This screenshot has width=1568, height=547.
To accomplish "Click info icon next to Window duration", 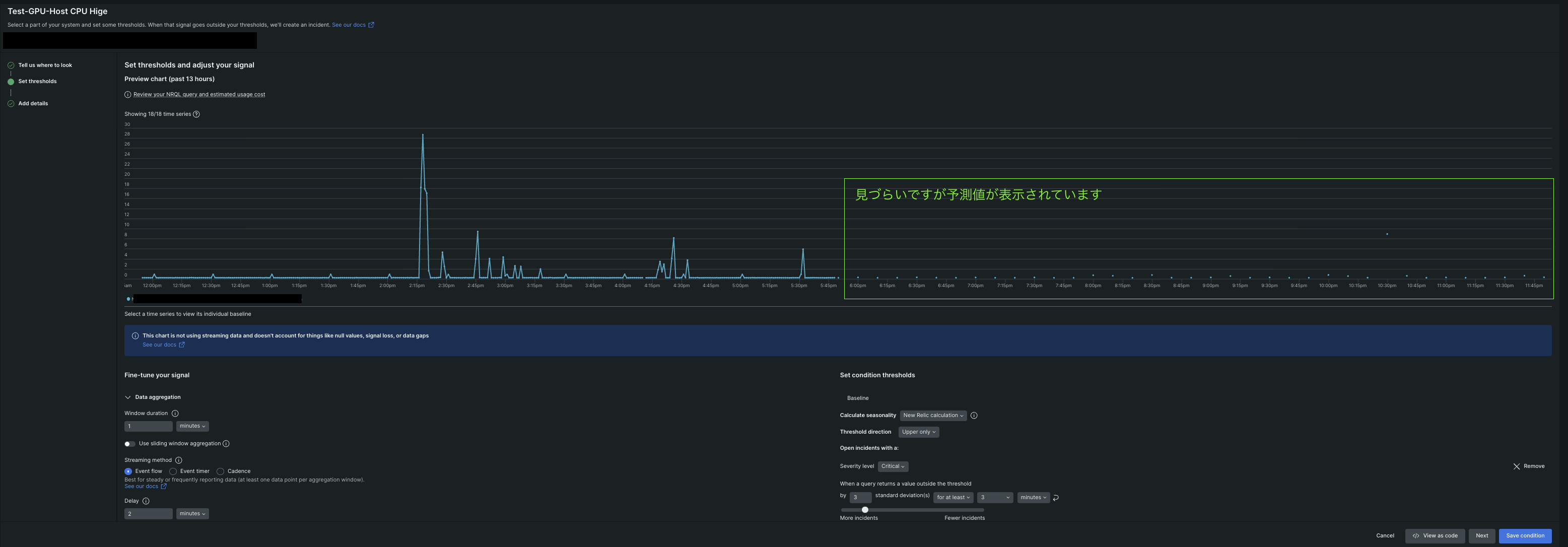I will [x=175, y=413].
